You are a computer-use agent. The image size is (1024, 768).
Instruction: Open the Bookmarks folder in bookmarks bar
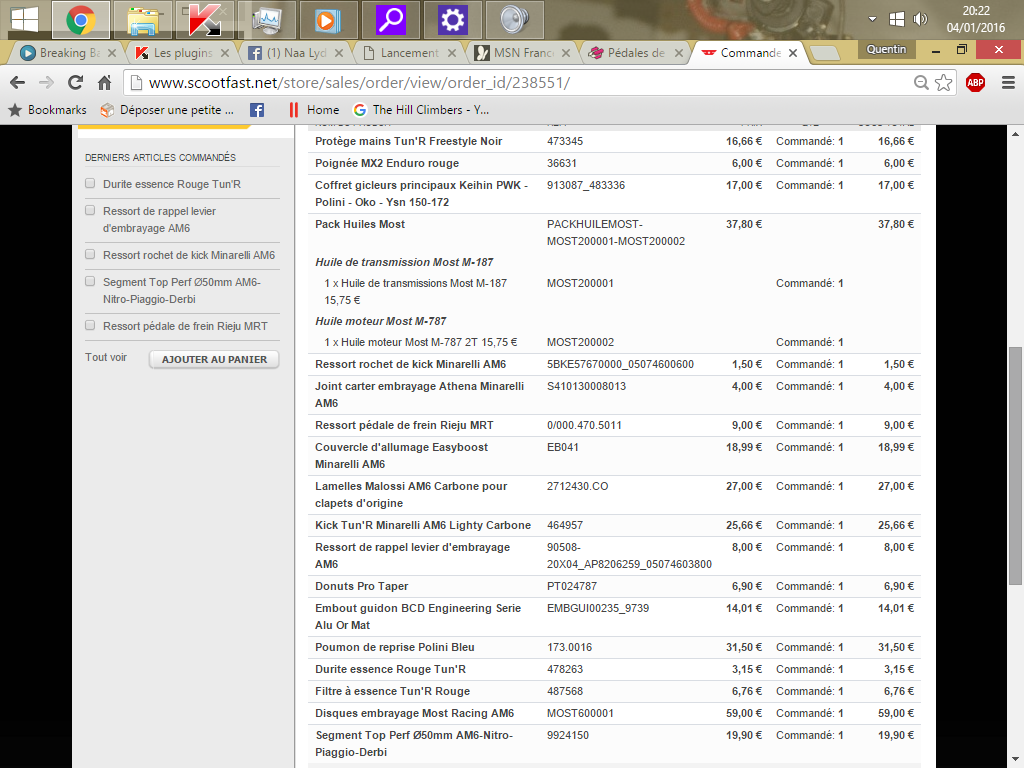click(x=48, y=110)
